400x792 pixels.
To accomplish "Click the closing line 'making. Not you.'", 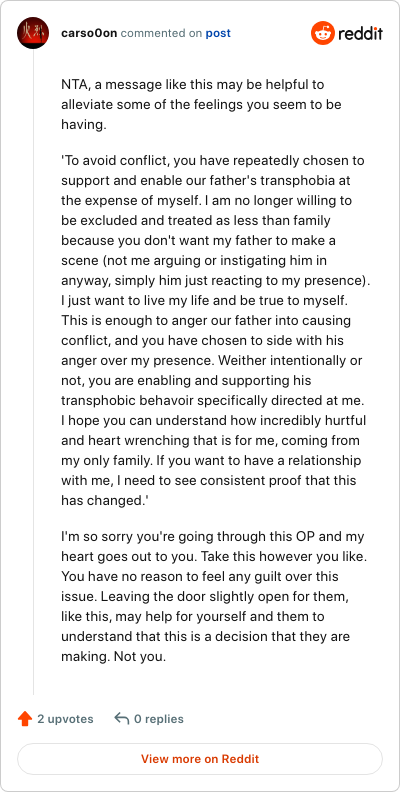I will click(113, 656).
